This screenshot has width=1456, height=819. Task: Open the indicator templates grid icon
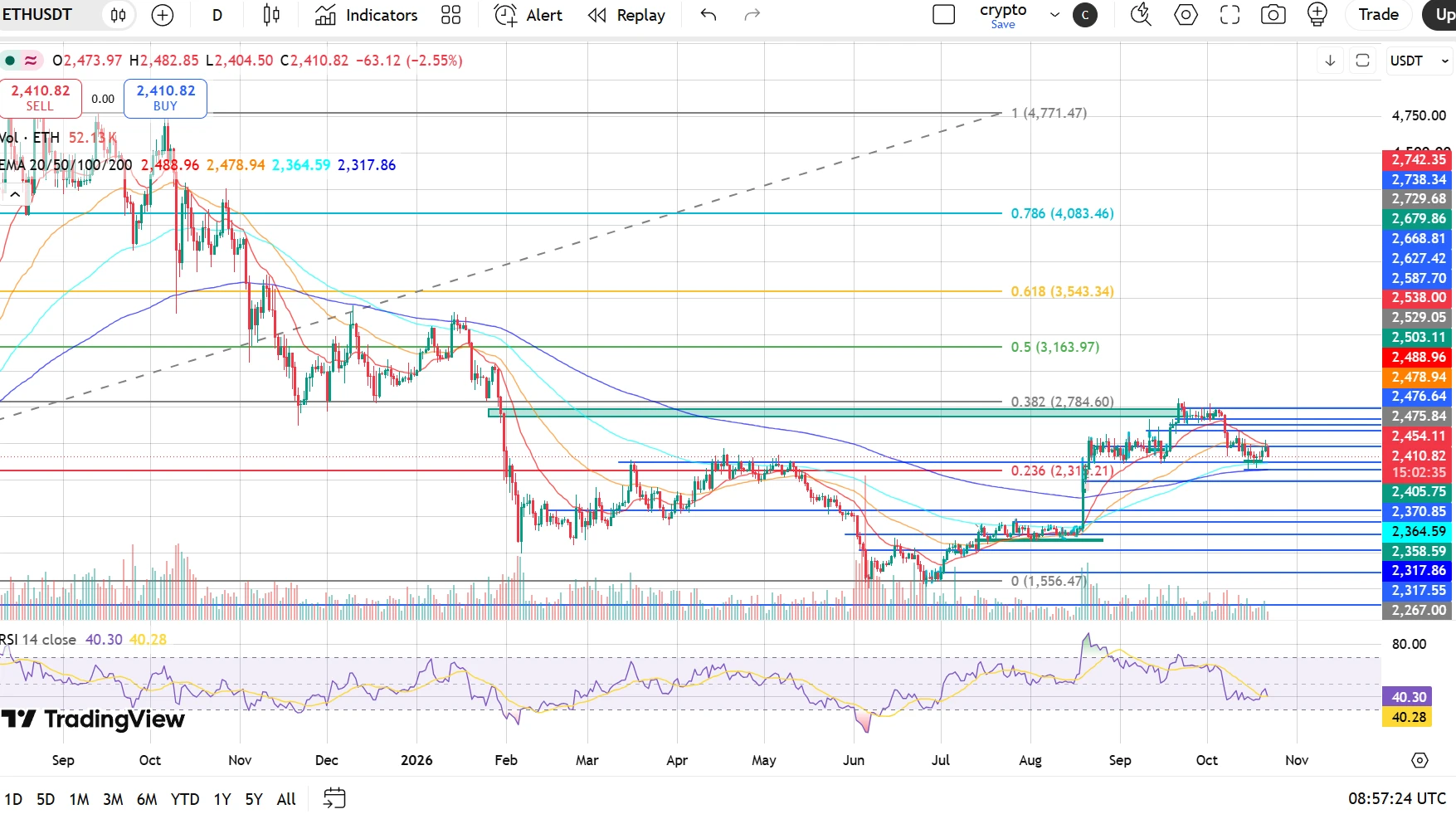[450, 15]
